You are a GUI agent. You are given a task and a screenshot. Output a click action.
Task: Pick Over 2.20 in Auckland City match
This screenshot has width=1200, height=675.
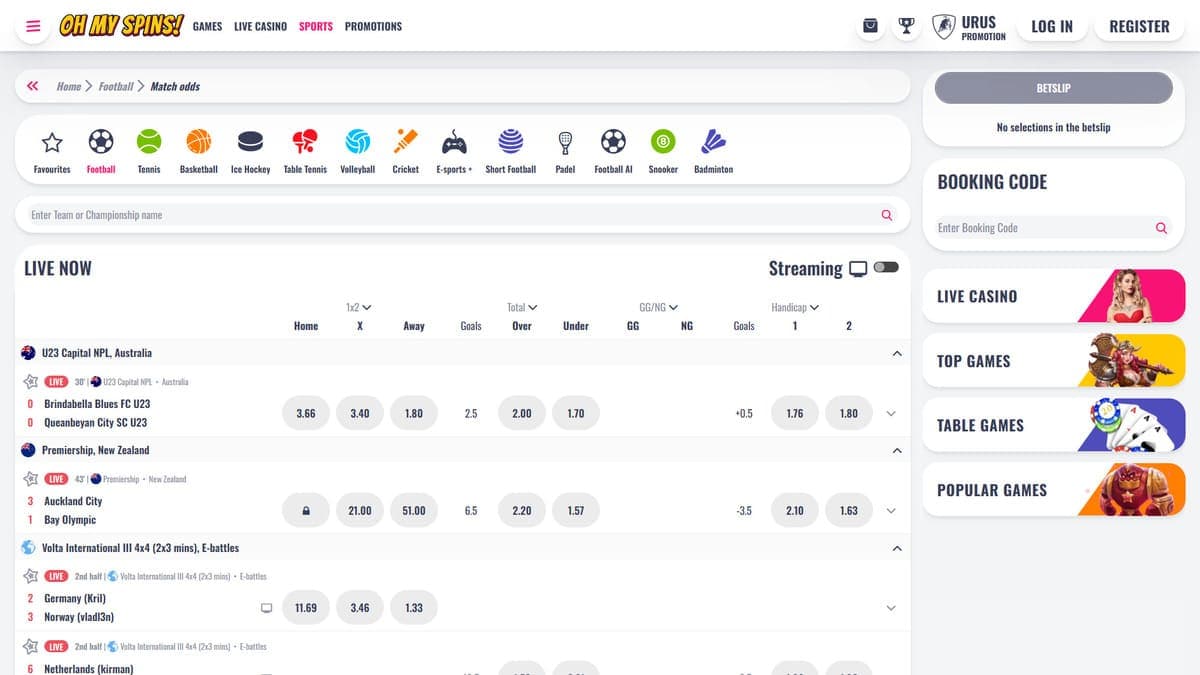(x=522, y=511)
